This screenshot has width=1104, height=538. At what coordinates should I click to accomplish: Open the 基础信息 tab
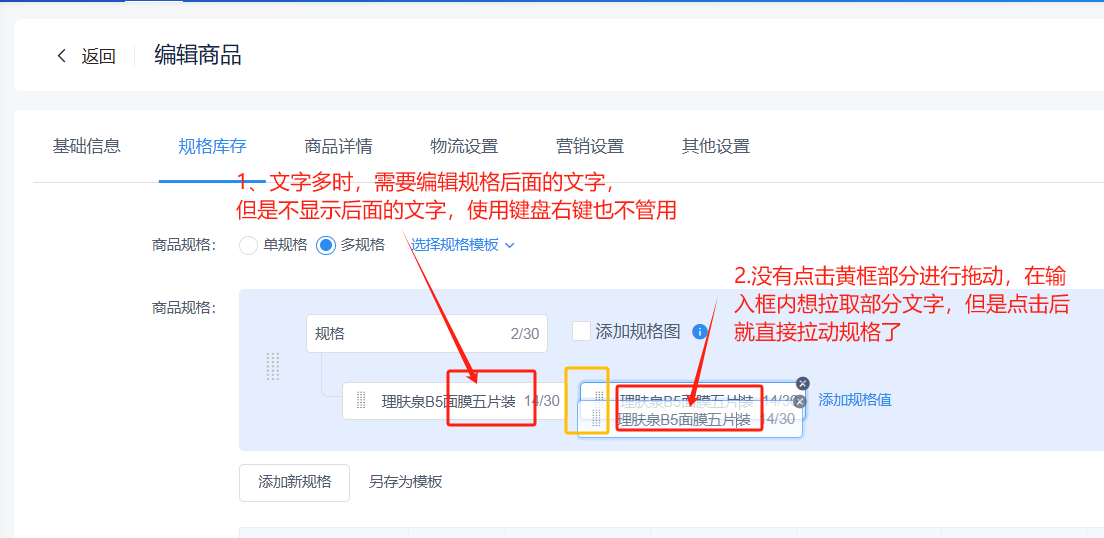click(x=87, y=146)
